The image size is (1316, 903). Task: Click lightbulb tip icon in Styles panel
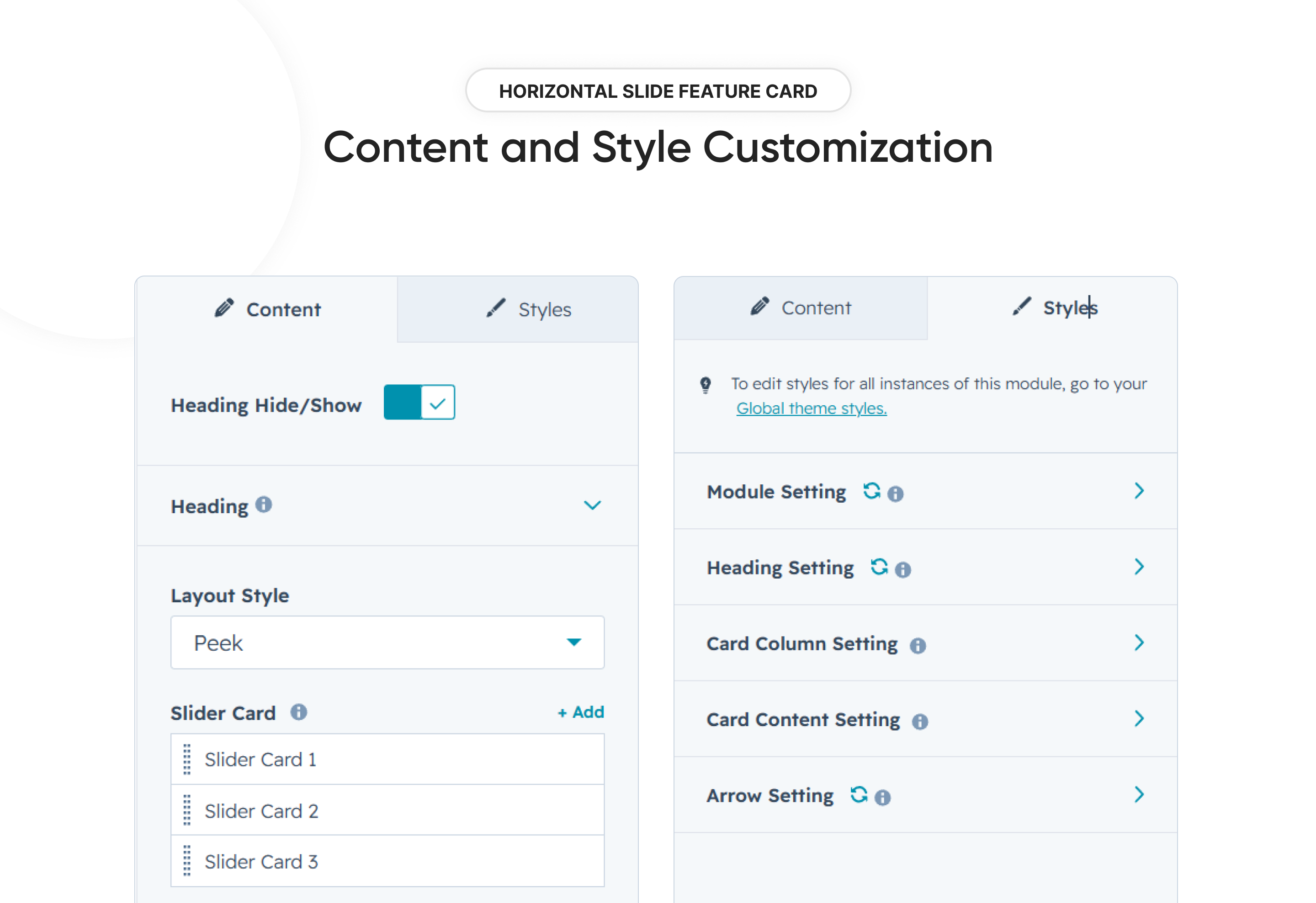(x=706, y=385)
